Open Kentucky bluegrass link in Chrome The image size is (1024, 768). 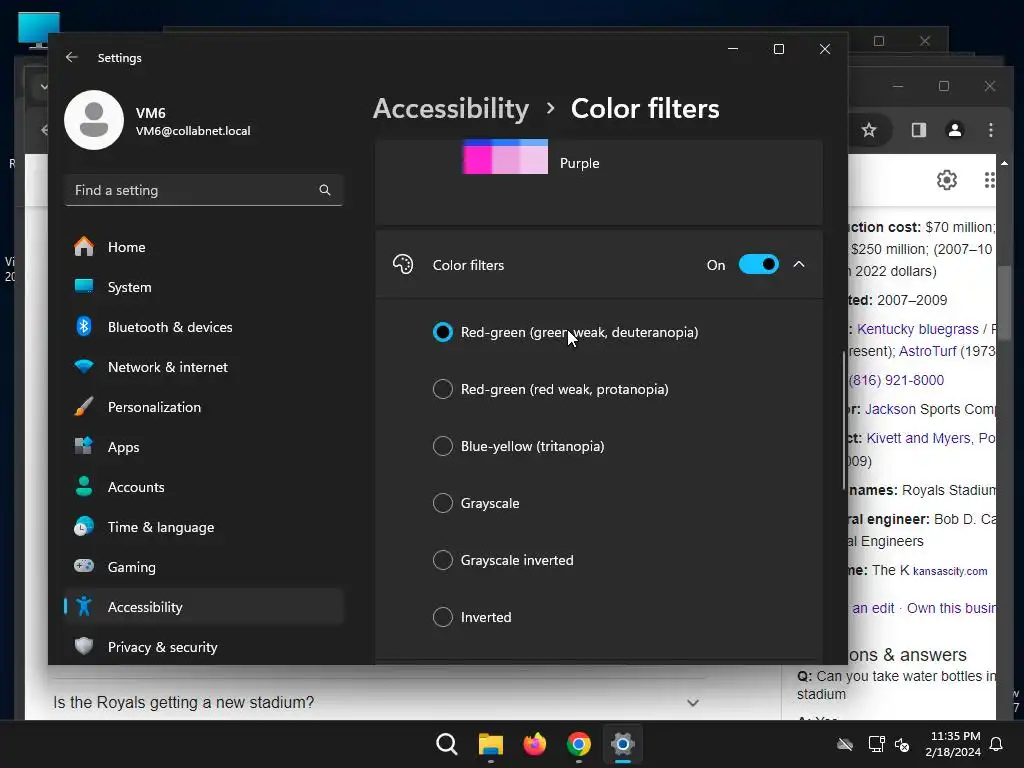(x=918, y=329)
